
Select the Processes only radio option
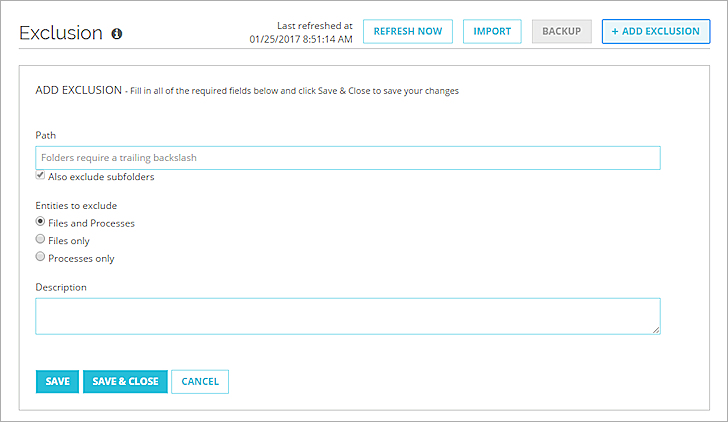pyautogui.click(x=40, y=257)
